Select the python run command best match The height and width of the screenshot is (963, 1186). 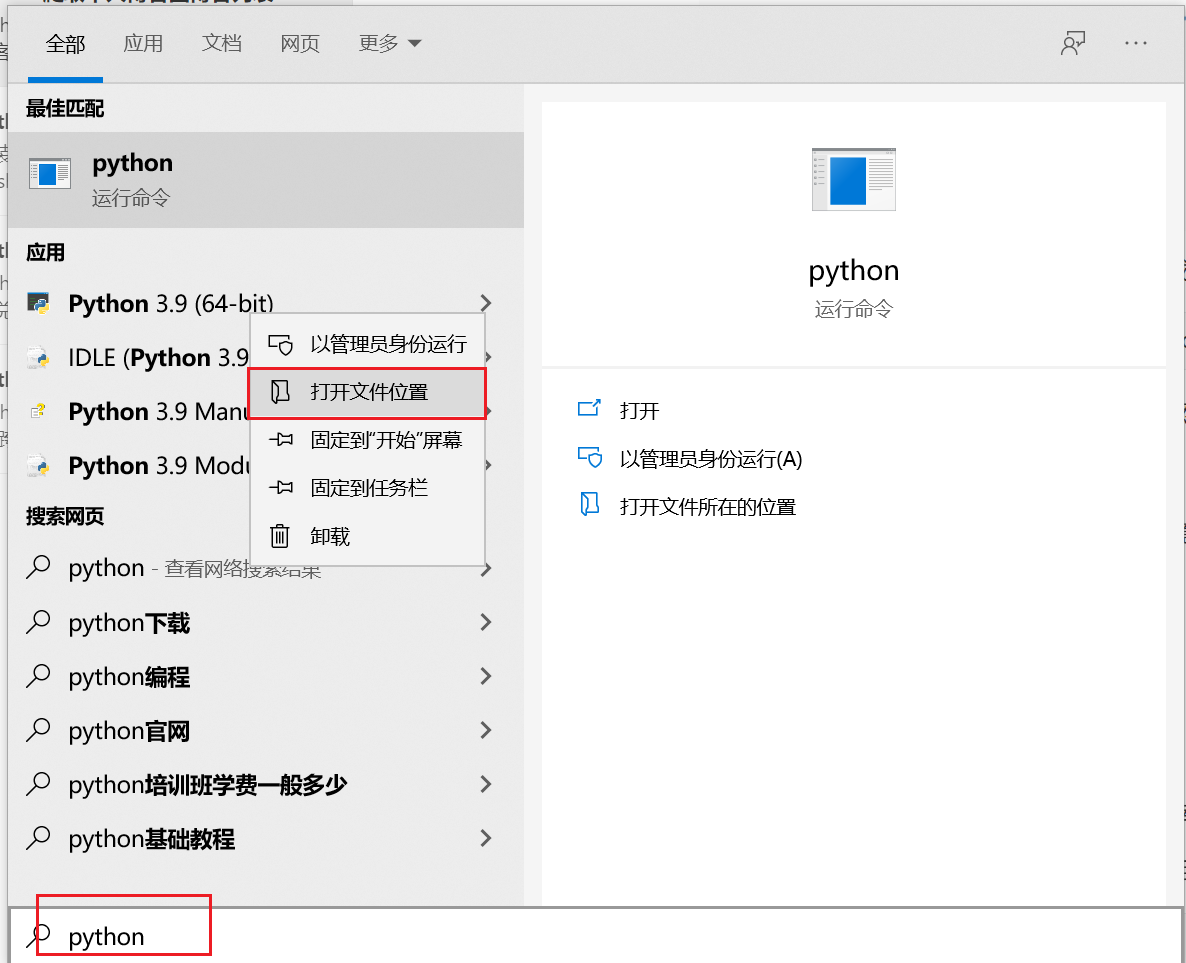(x=265, y=180)
